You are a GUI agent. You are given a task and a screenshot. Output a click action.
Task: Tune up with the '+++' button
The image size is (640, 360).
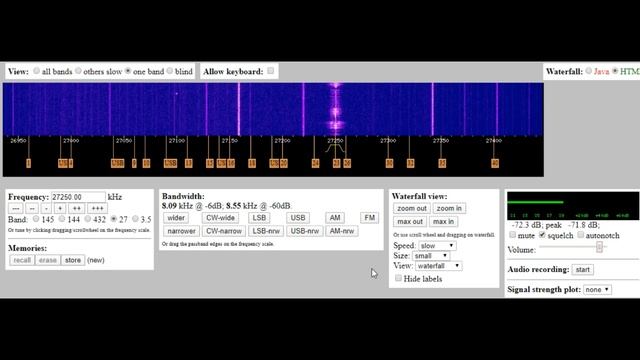[x=97, y=209]
